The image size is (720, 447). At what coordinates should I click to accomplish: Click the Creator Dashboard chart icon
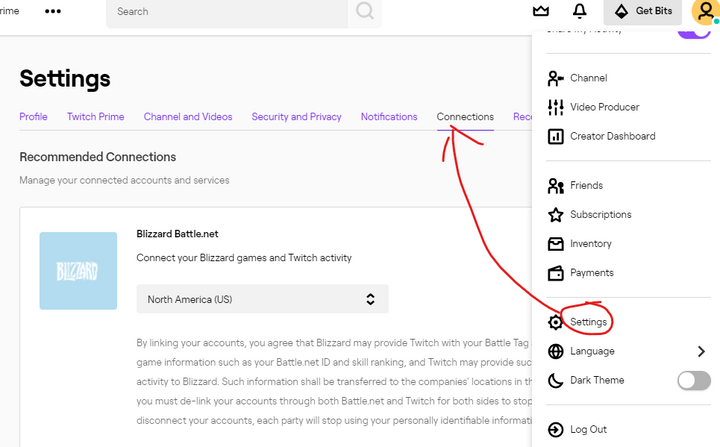[556, 136]
